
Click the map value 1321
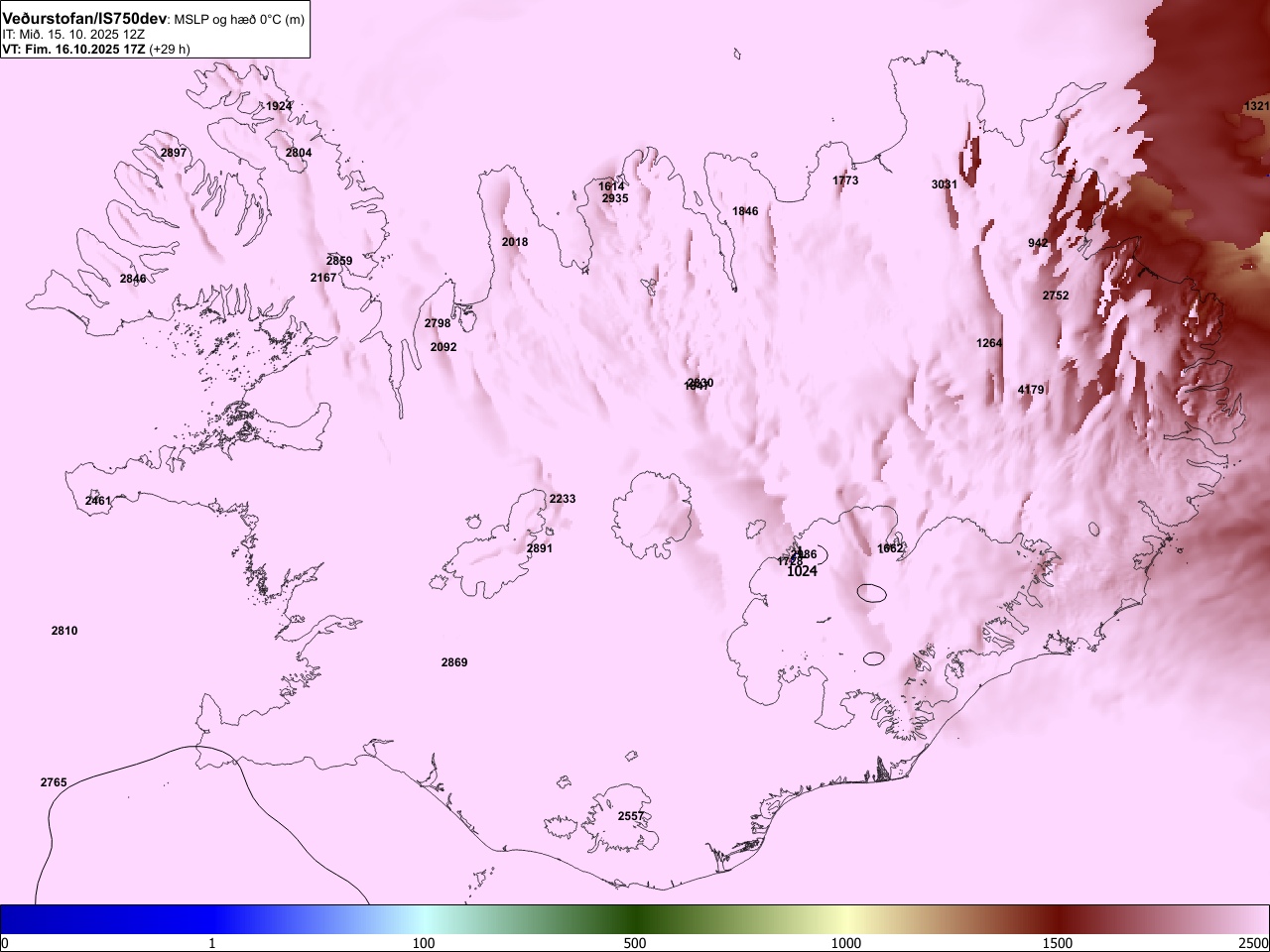1256,106
